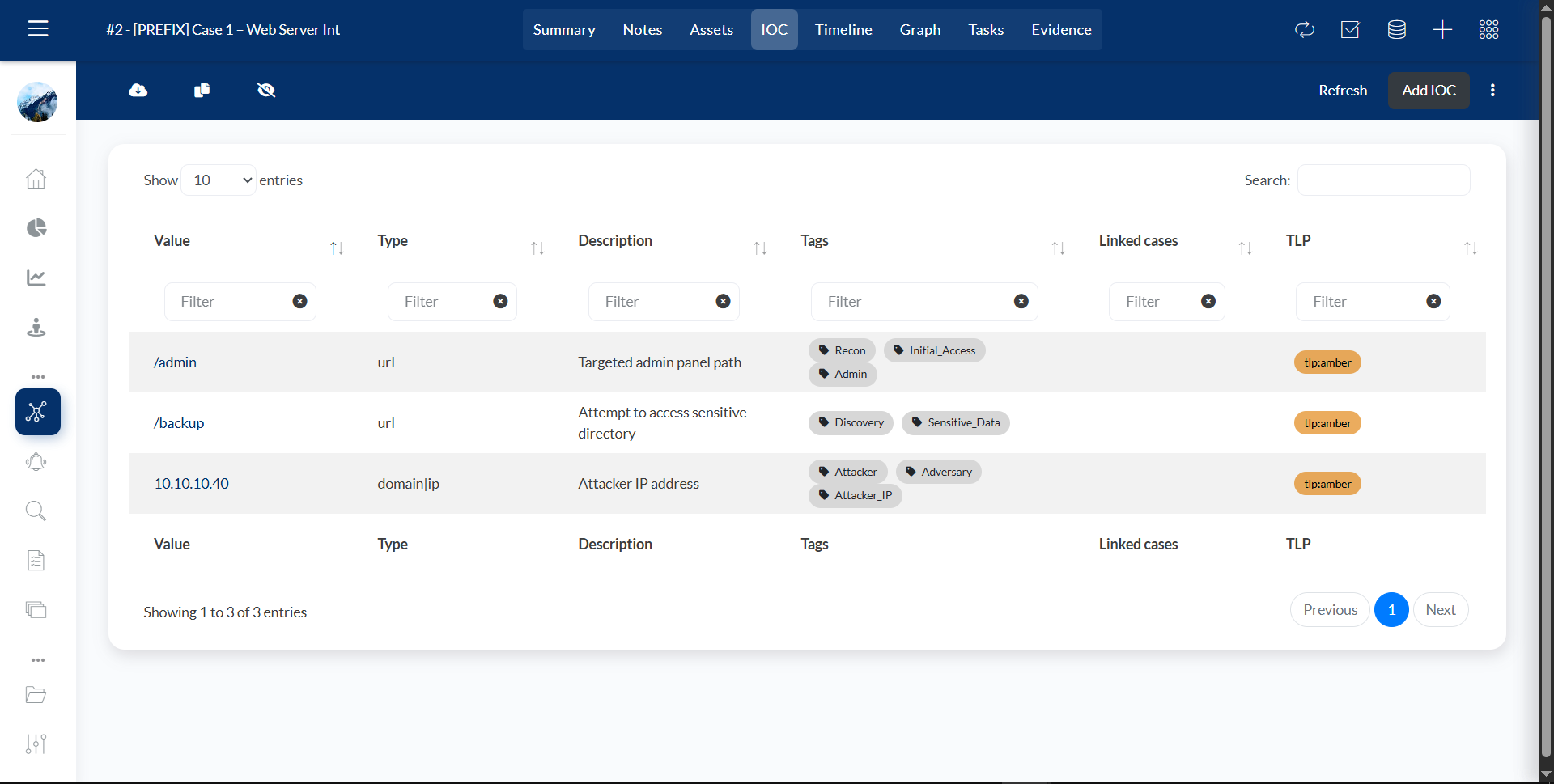The width and height of the screenshot is (1554, 784).
Task: Click the cloud download icon
Action: pos(138,90)
